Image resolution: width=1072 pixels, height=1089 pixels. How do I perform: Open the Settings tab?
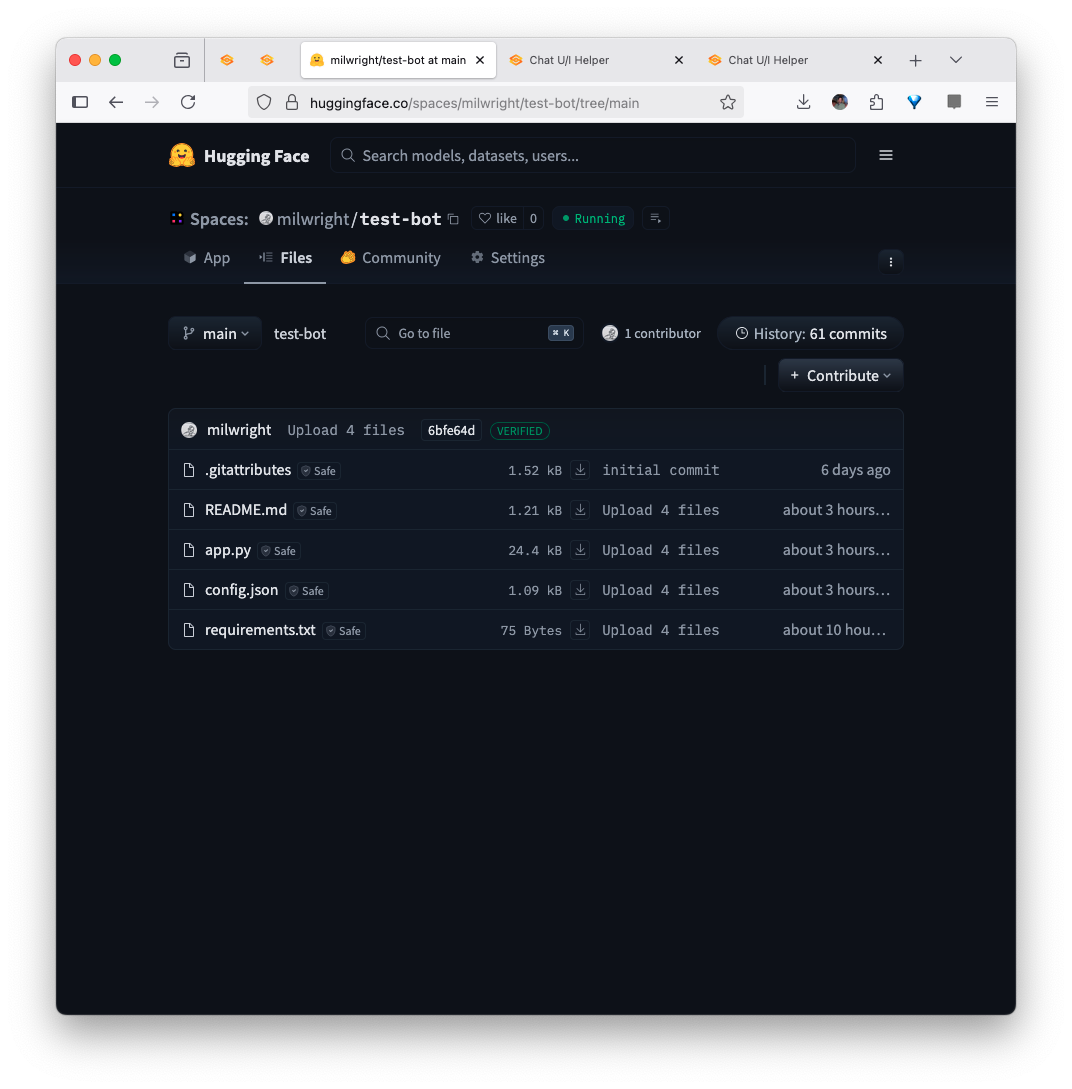tap(508, 258)
